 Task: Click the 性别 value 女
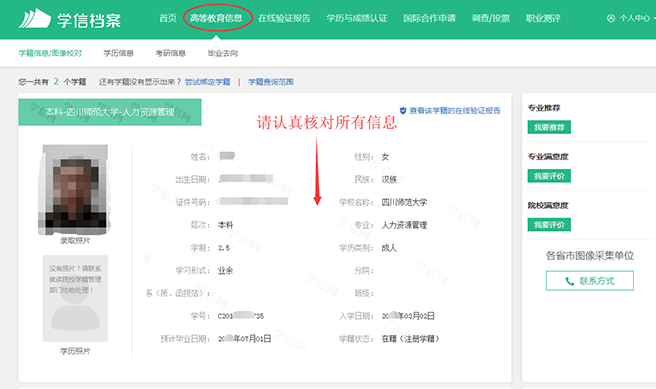[385, 157]
